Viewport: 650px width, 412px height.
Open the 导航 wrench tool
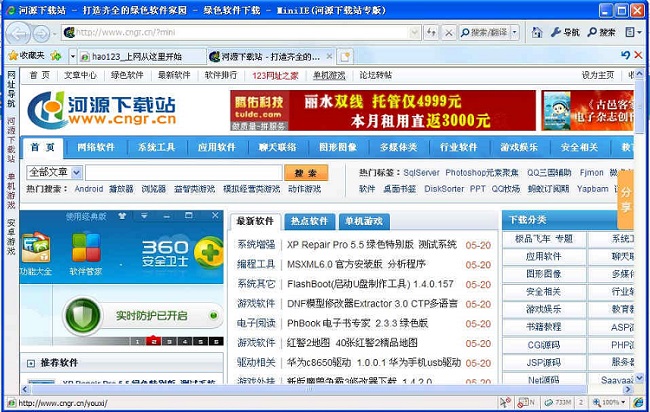click(565, 32)
